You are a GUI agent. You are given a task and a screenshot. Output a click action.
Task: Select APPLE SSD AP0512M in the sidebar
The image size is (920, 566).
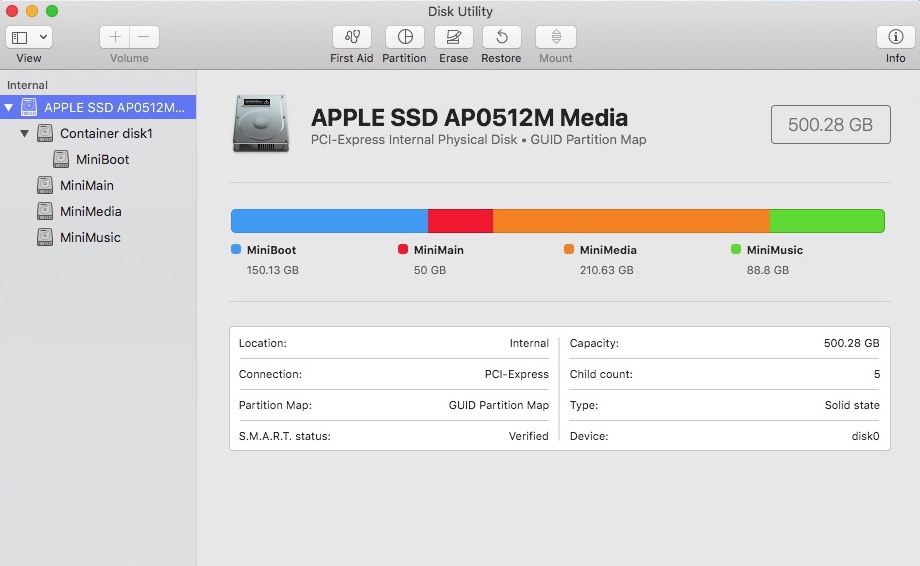98,107
